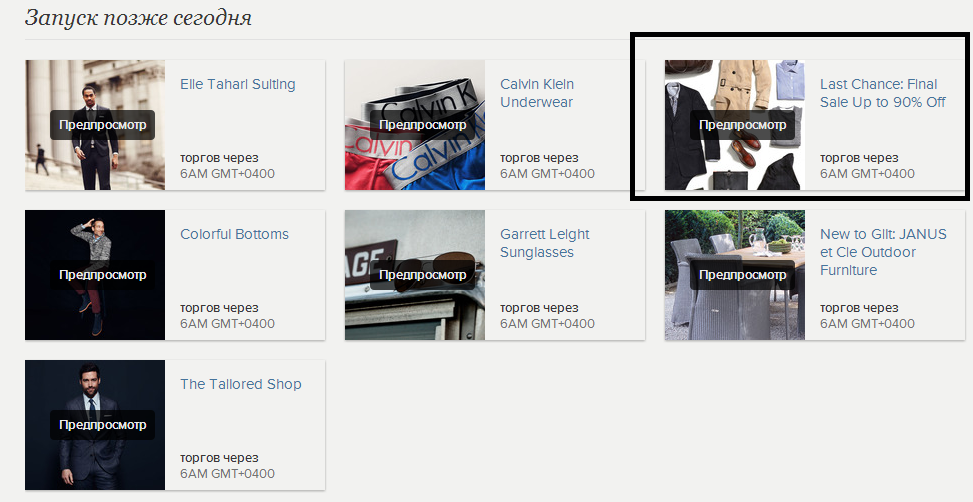Screen dimensions: 973x502
Task: Open the Elie Tahari Suiting sale link
Action: point(238,84)
